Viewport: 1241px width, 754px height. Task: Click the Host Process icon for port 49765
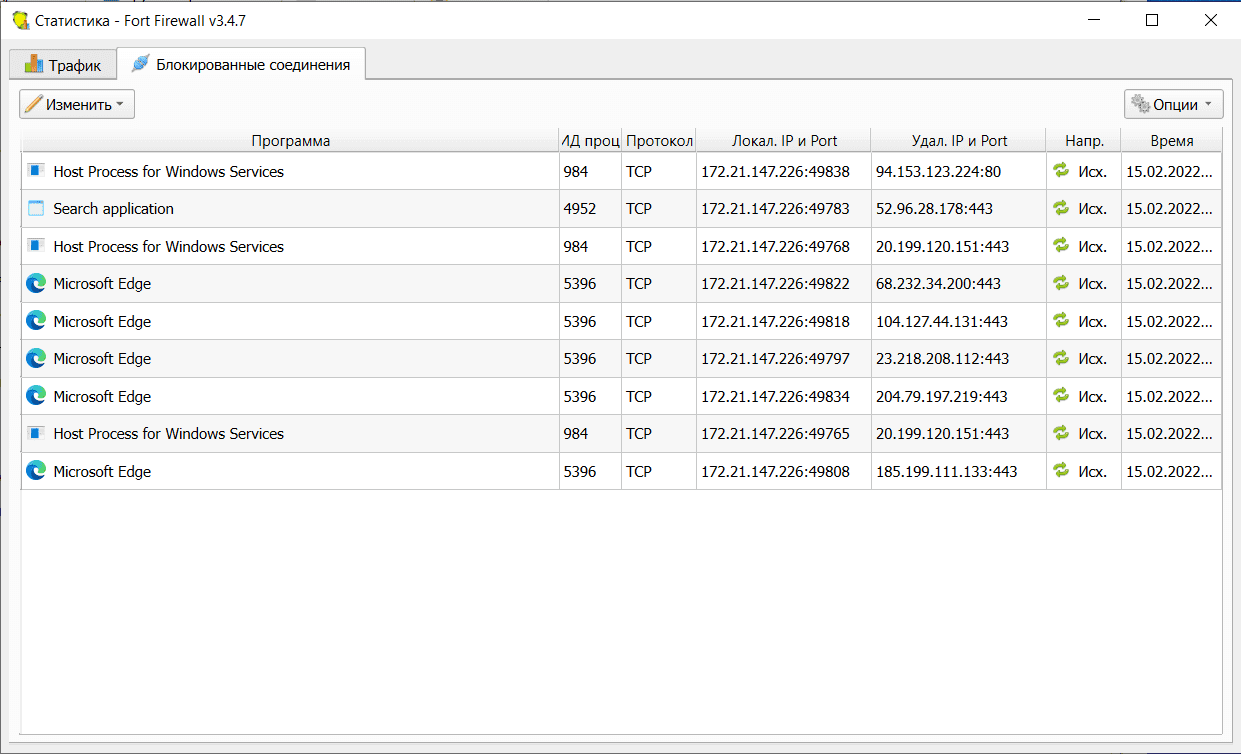pyautogui.click(x=36, y=434)
